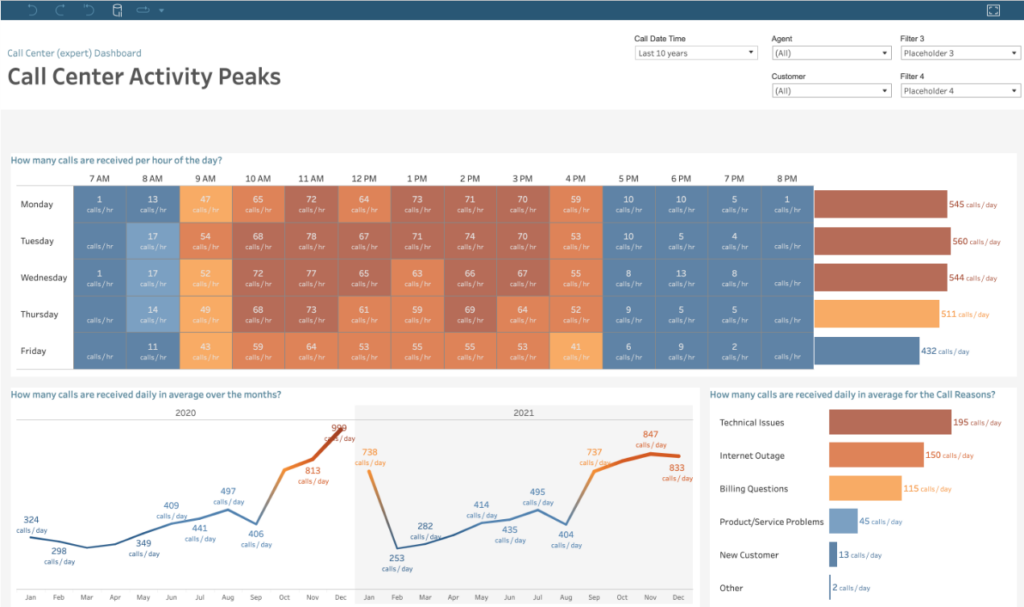Select the Revert icon in the toolbar
Viewport: 1024px width, 607px height.
point(88,10)
